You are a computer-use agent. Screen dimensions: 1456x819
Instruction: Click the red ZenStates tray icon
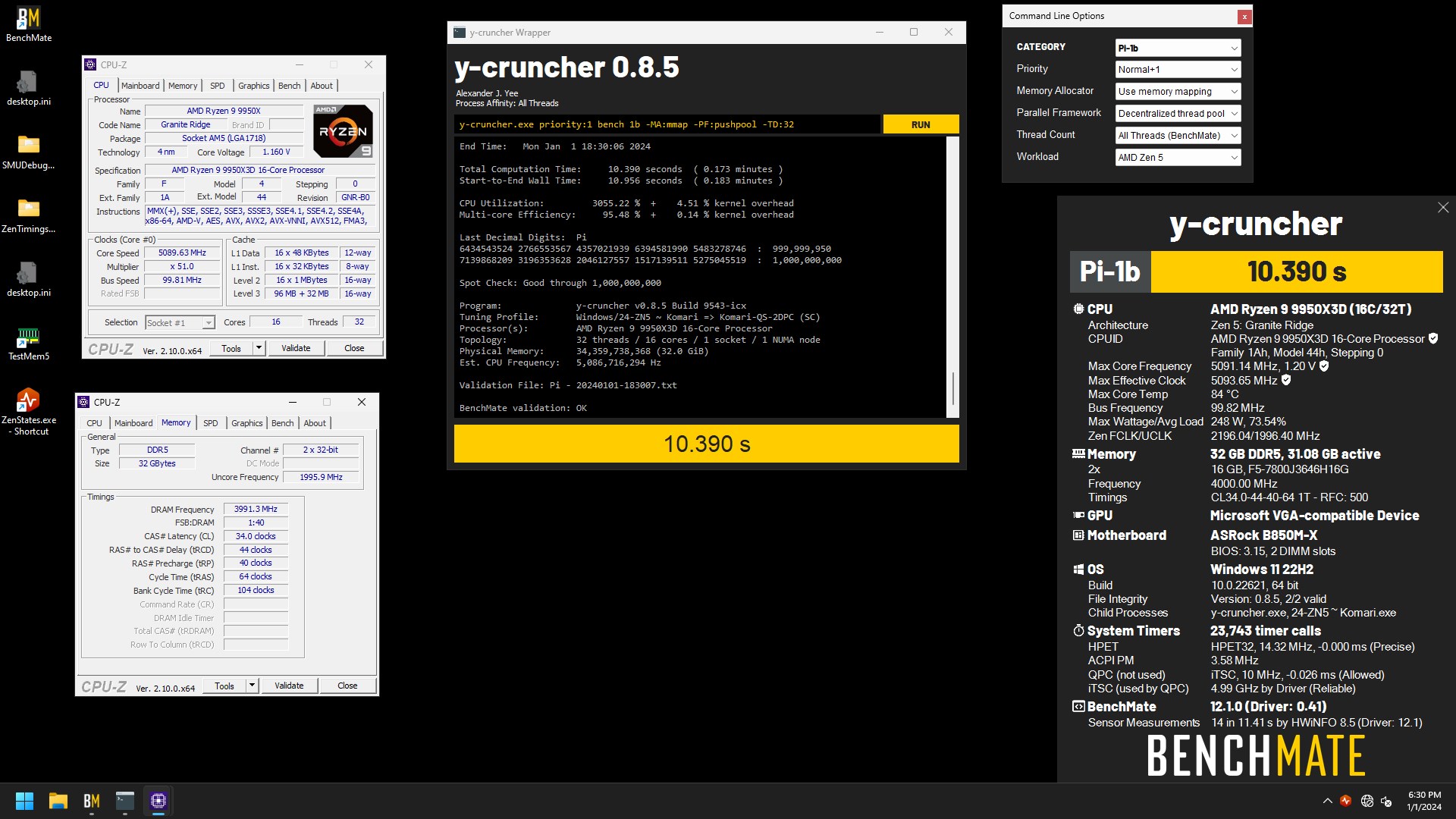tap(1346, 801)
